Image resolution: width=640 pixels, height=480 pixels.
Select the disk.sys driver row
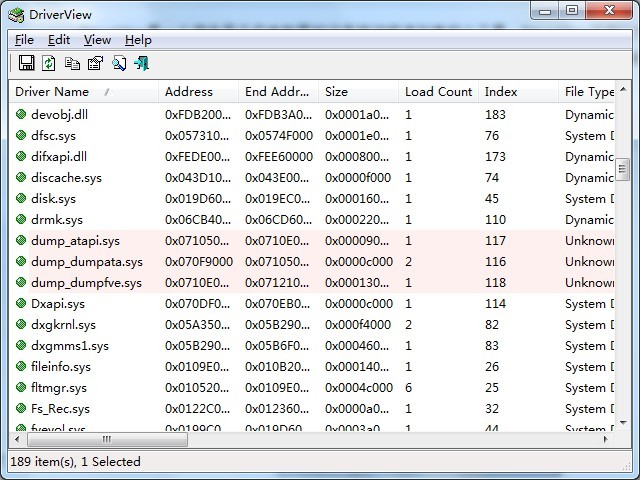click(x=53, y=199)
